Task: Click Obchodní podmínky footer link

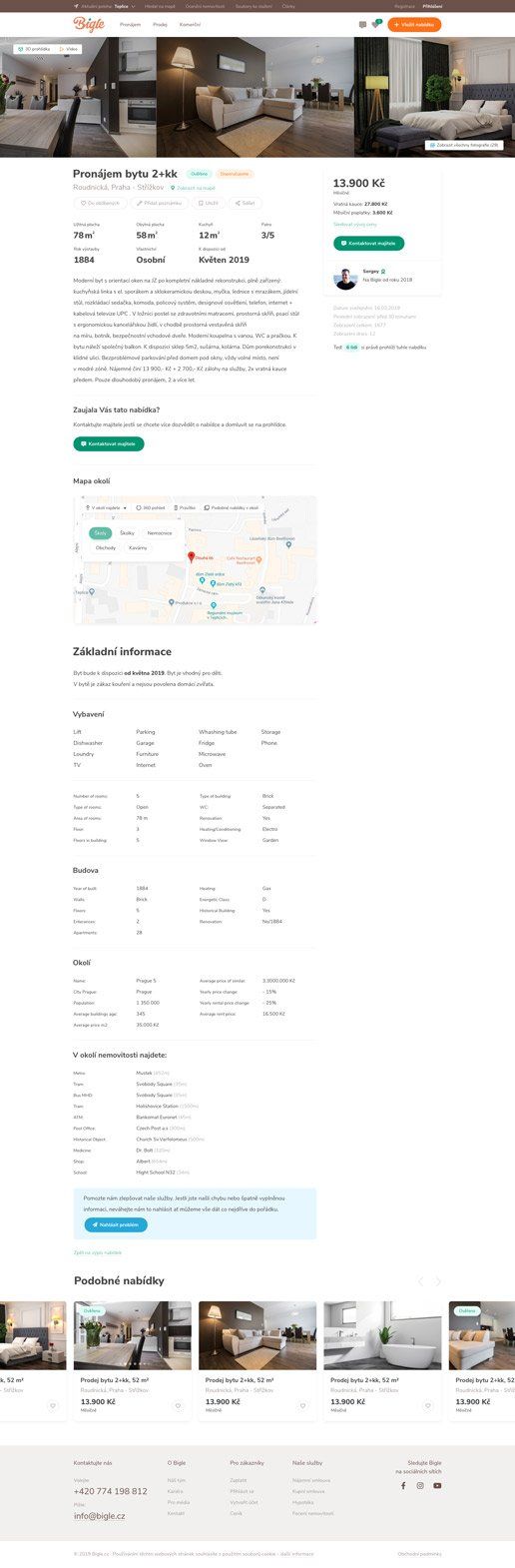Action: click(x=419, y=1554)
